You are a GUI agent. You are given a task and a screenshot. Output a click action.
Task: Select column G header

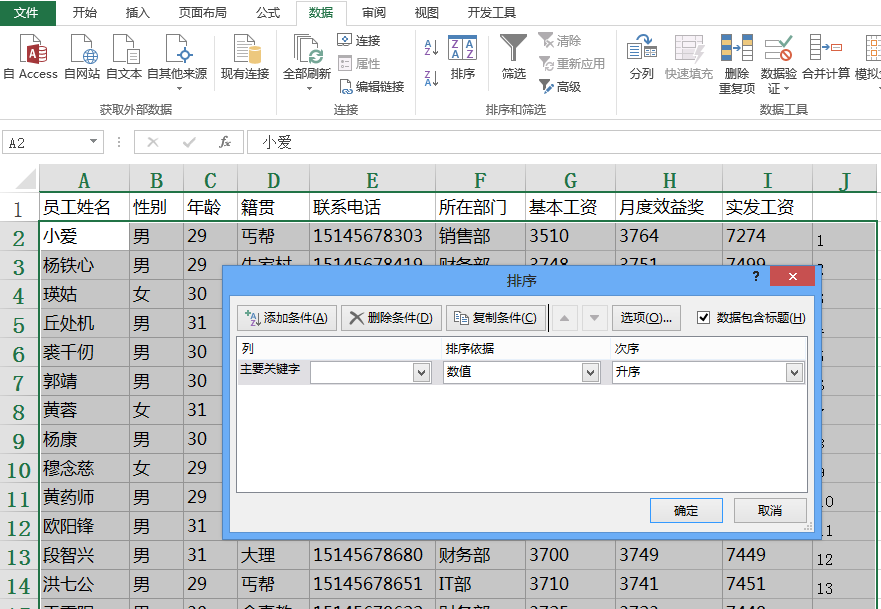(570, 180)
